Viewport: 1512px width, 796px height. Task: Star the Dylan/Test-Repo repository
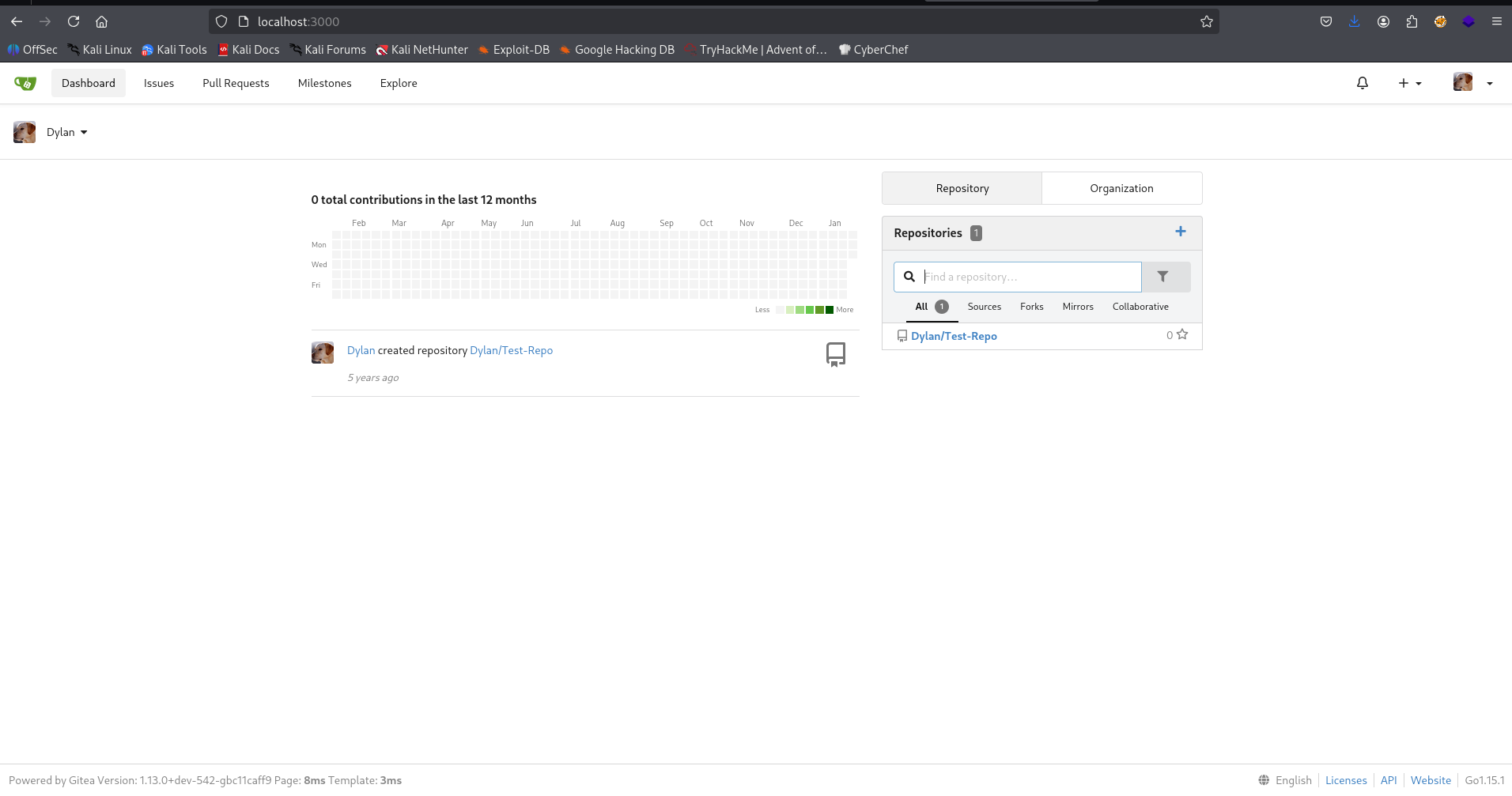point(1182,334)
